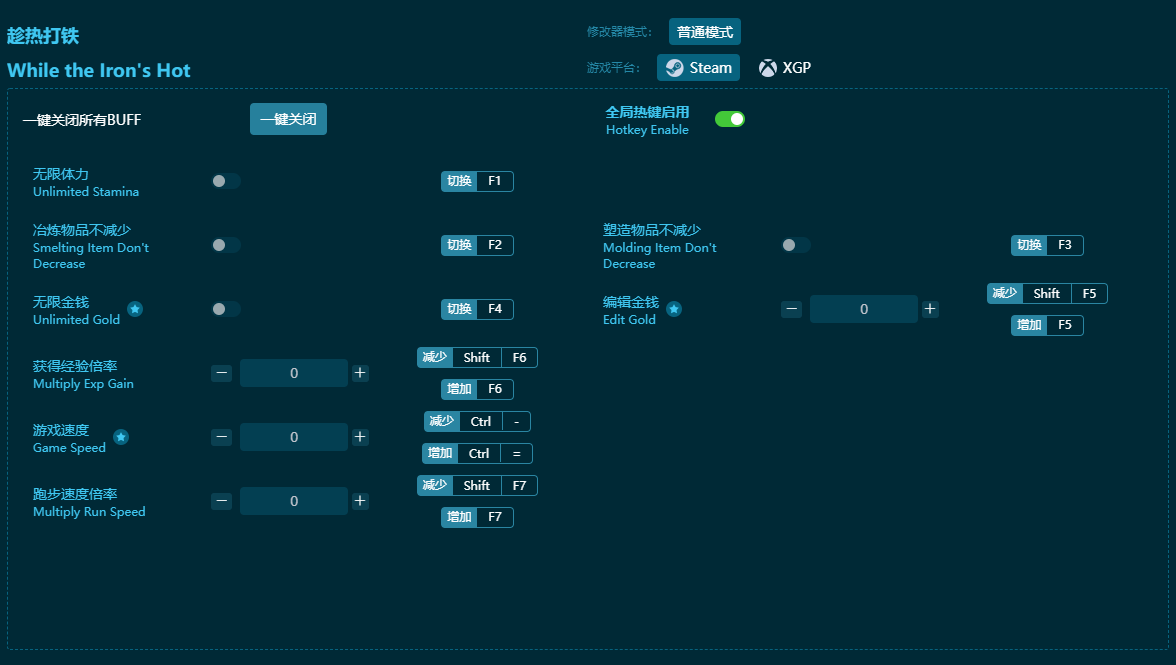Click the 一键关闭 button to disable all buffs
Viewport: 1176px width, 665px height.
288,119
